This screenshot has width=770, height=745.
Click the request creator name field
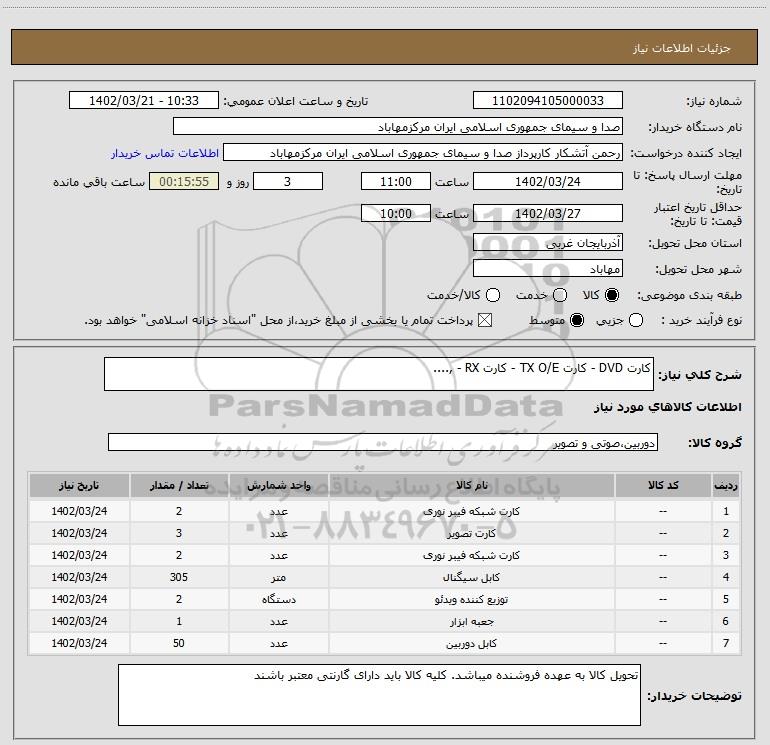coord(423,153)
